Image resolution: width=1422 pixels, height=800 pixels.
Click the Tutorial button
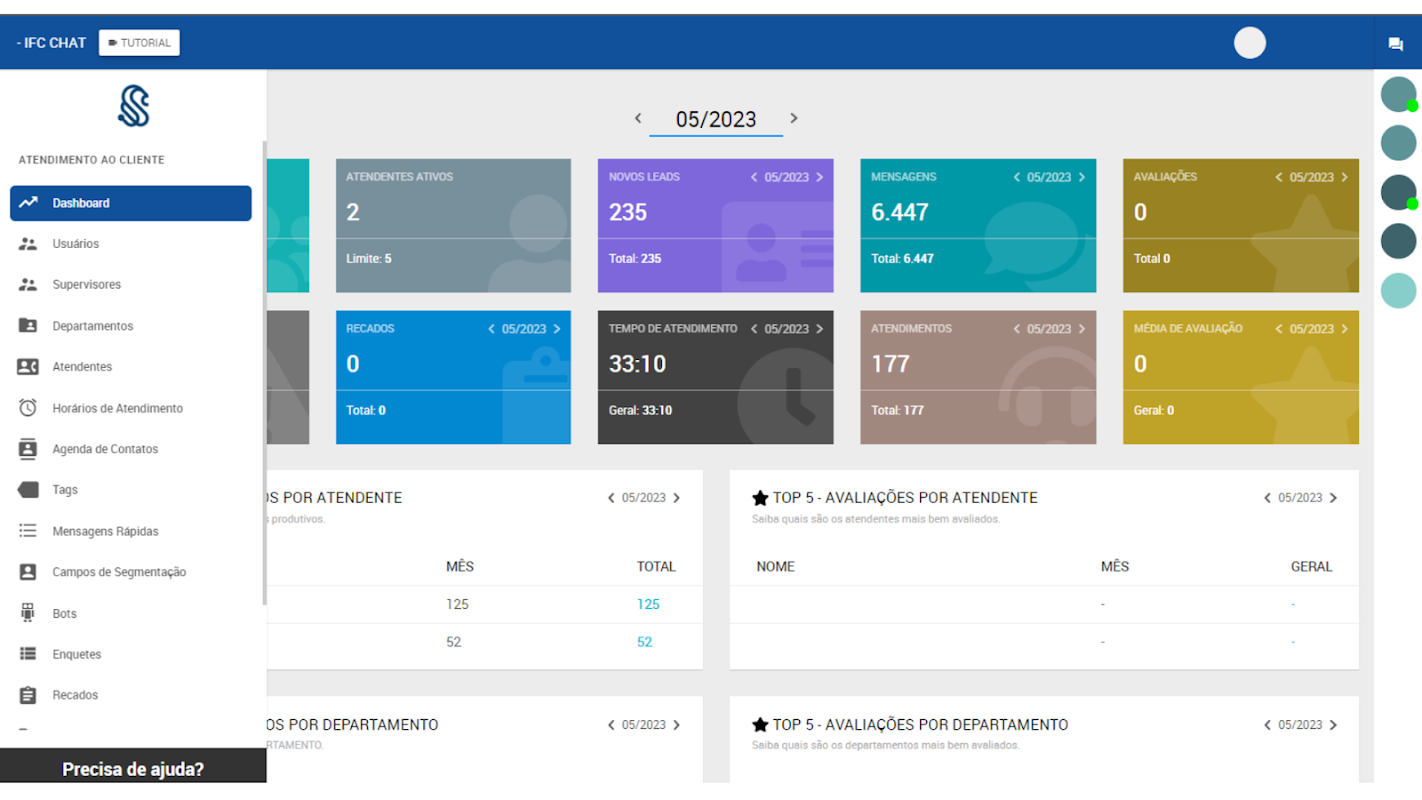[x=139, y=43]
